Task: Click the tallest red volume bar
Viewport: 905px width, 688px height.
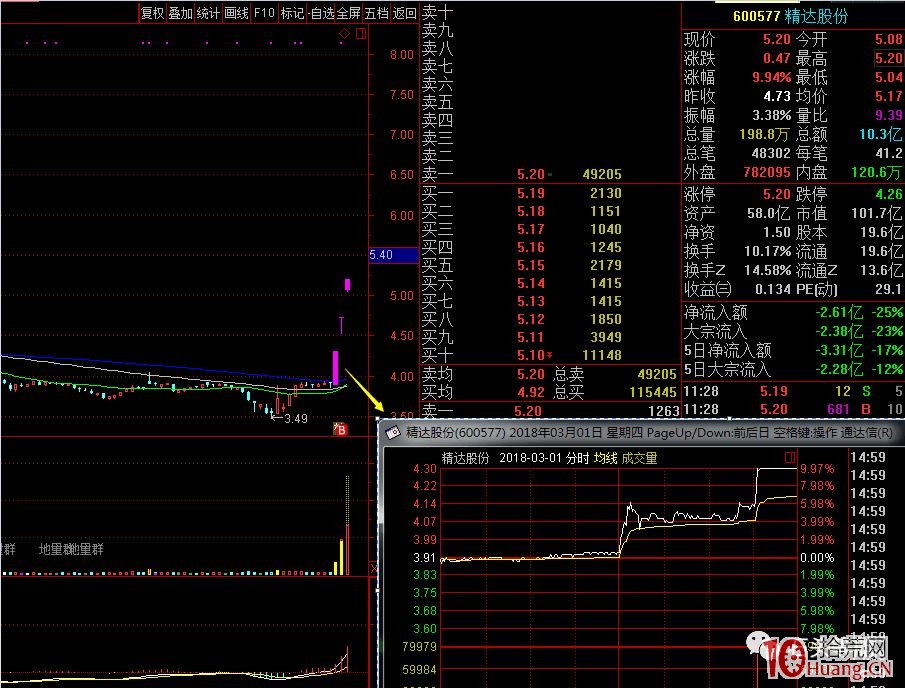Action: click(x=347, y=549)
